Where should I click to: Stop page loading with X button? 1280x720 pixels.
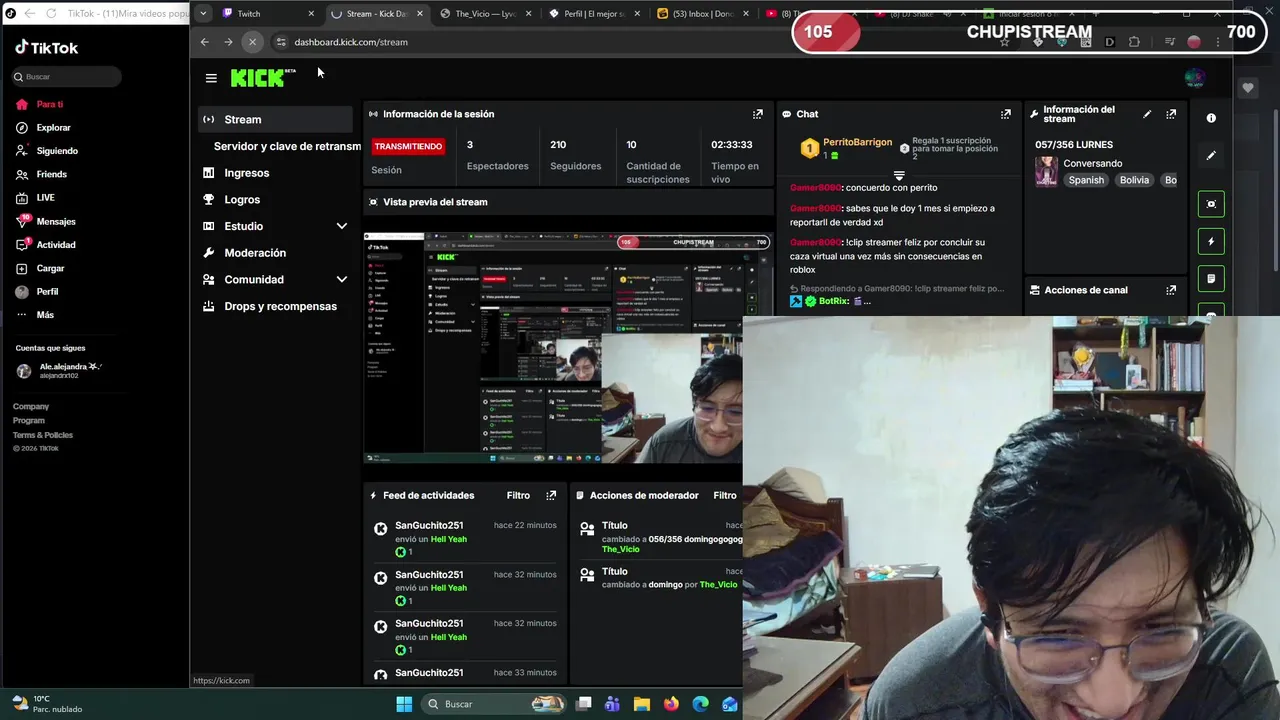[252, 42]
